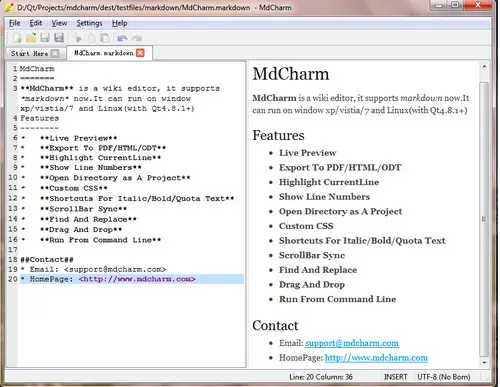The image size is (500, 387).
Task: Open the support@mdcharm.com link in preview
Action: click(x=352, y=343)
